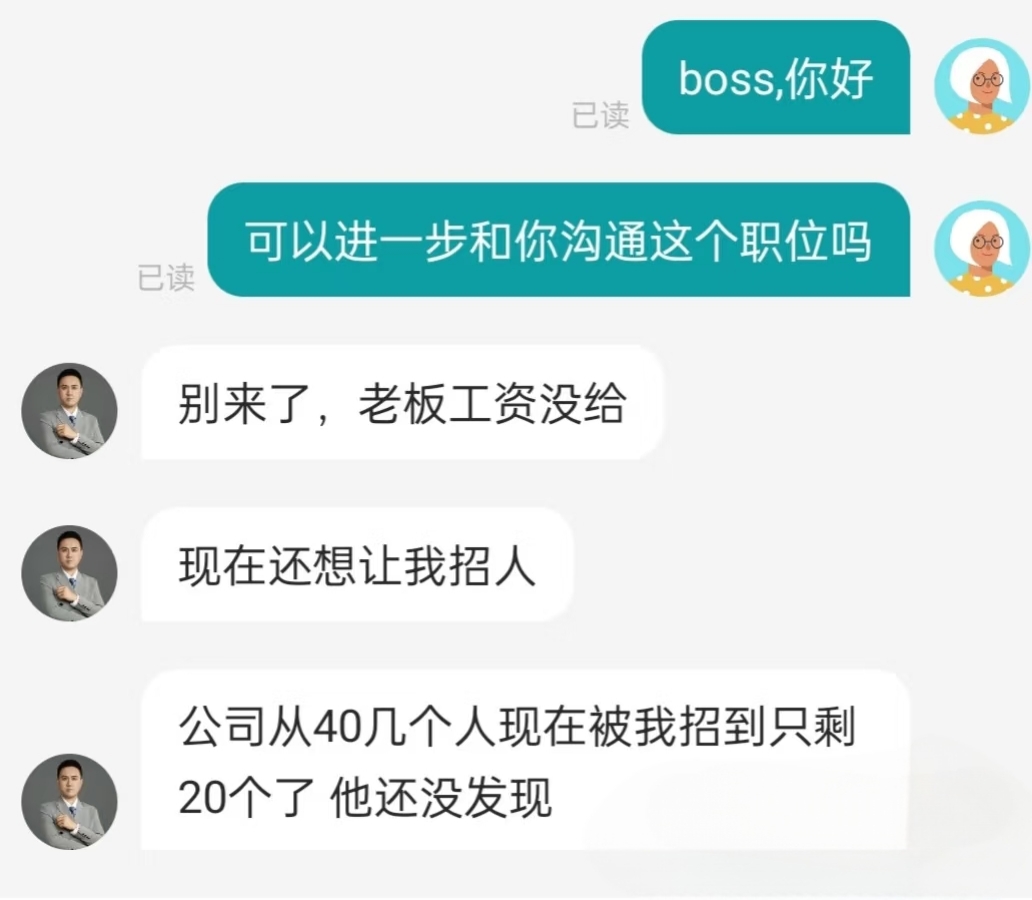Click the 已读 status beside "boss,你好"
The height and width of the screenshot is (900, 1032).
[600, 115]
